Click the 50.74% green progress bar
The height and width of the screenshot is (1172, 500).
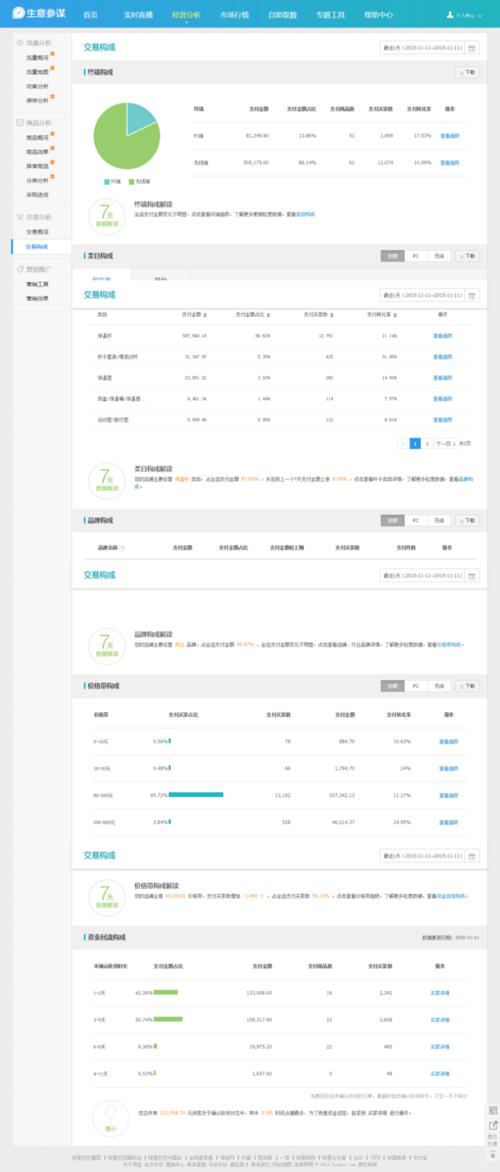[x=168, y=1019]
